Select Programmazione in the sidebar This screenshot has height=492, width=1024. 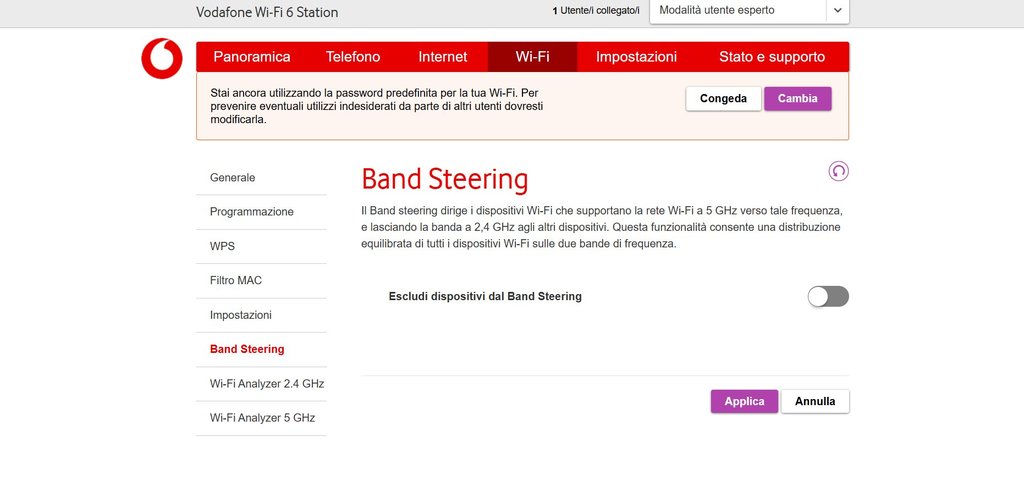(x=261, y=212)
